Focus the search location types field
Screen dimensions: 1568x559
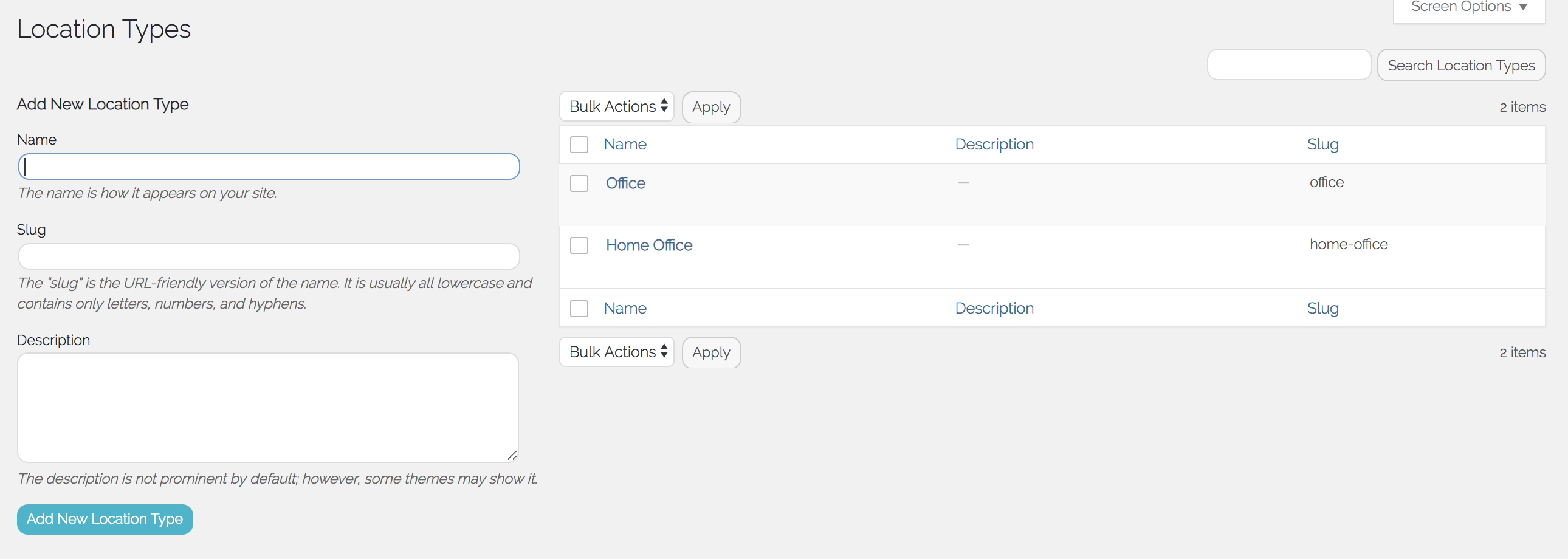click(x=1288, y=65)
